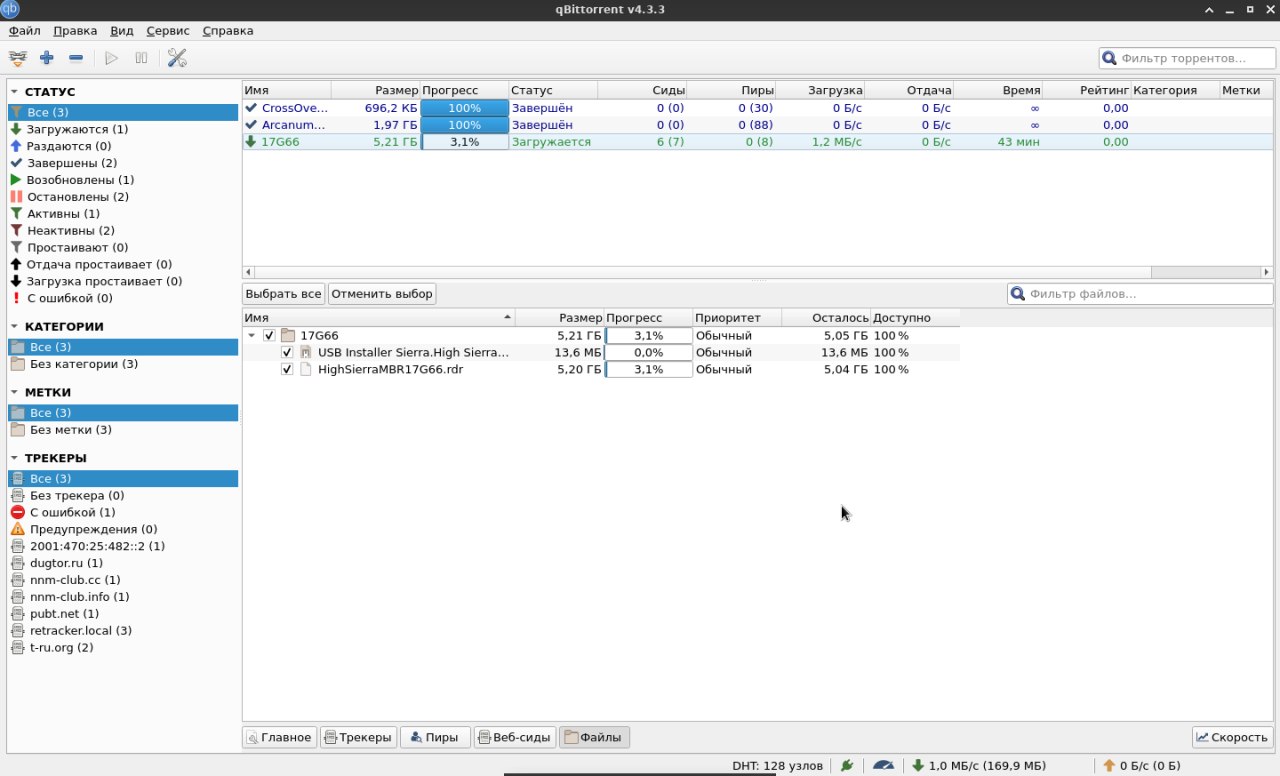Select the Arcanum... torrent row
Screen dimensions: 1280x776
[x=757, y=125]
